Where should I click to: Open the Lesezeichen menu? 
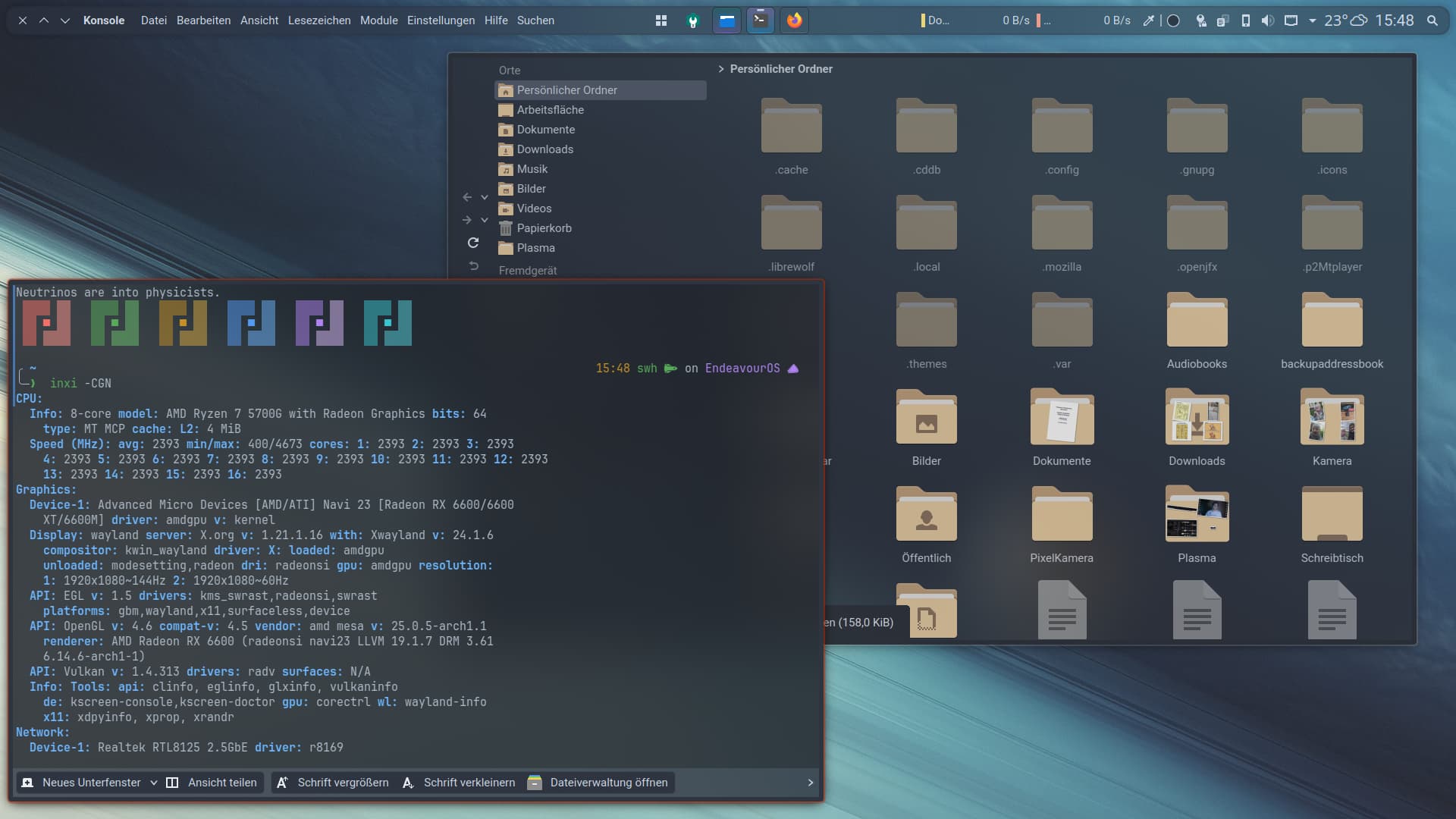pos(319,20)
